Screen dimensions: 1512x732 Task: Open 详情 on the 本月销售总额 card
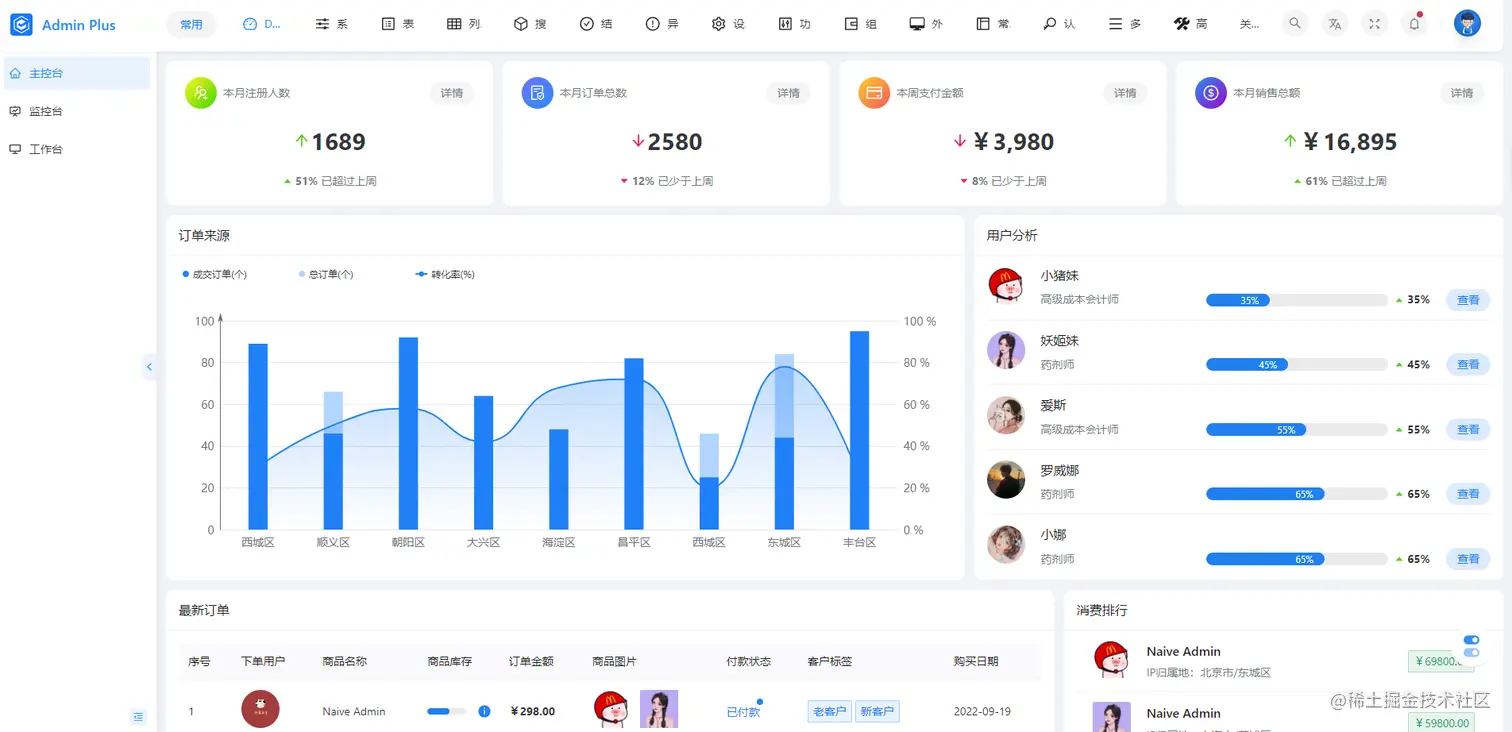(x=1462, y=93)
